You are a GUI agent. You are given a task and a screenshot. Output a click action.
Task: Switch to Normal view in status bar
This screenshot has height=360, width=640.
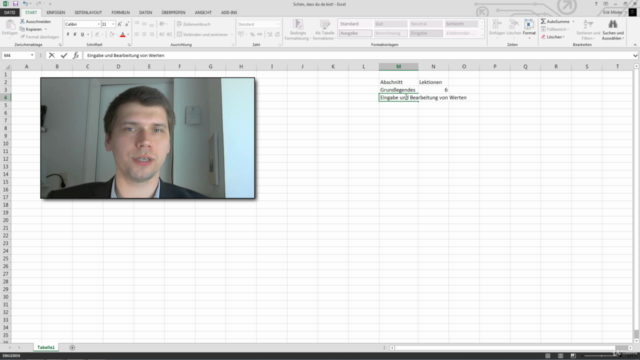[x=548, y=356]
